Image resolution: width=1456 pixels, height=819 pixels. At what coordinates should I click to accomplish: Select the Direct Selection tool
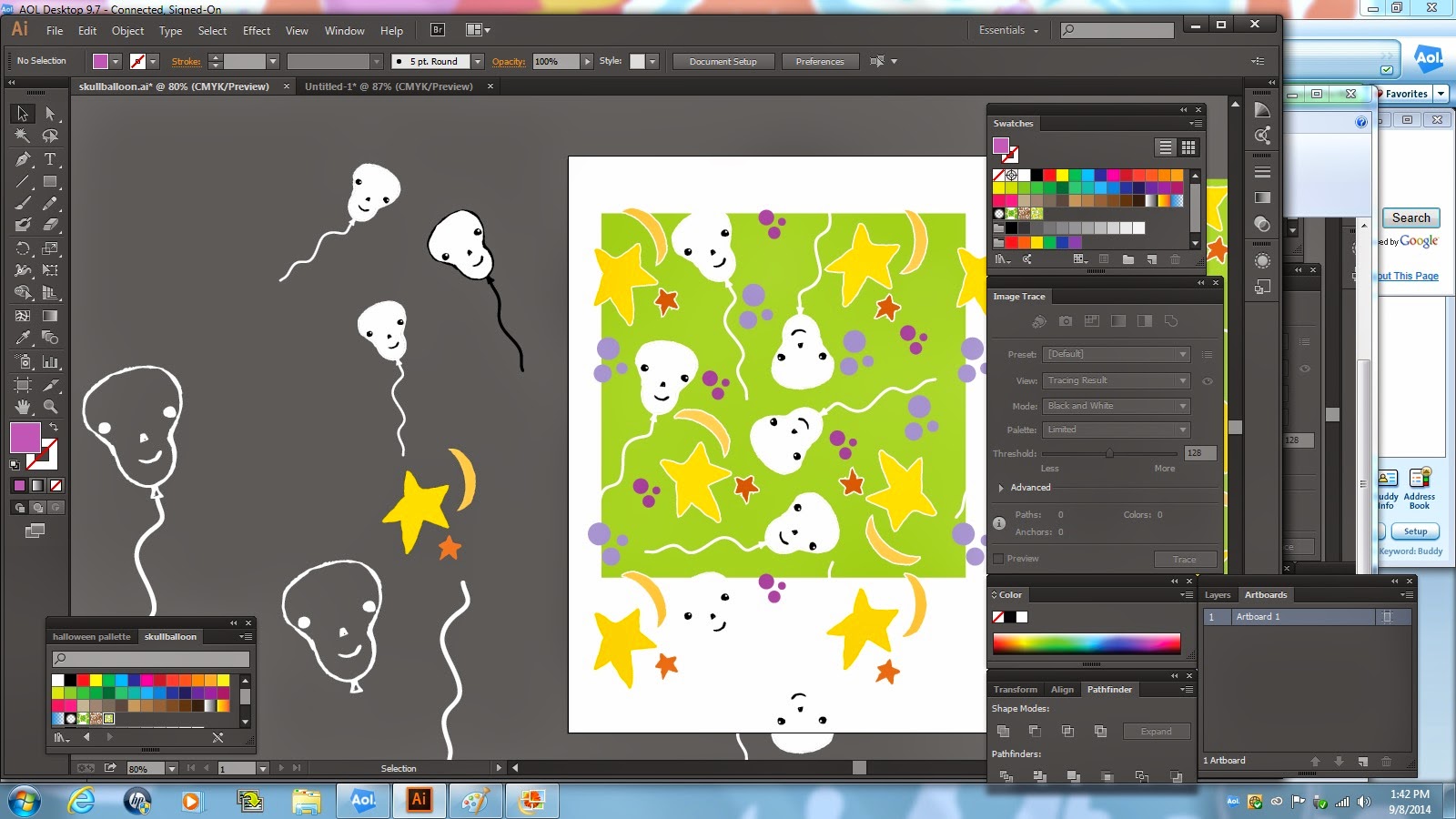(50, 114)
